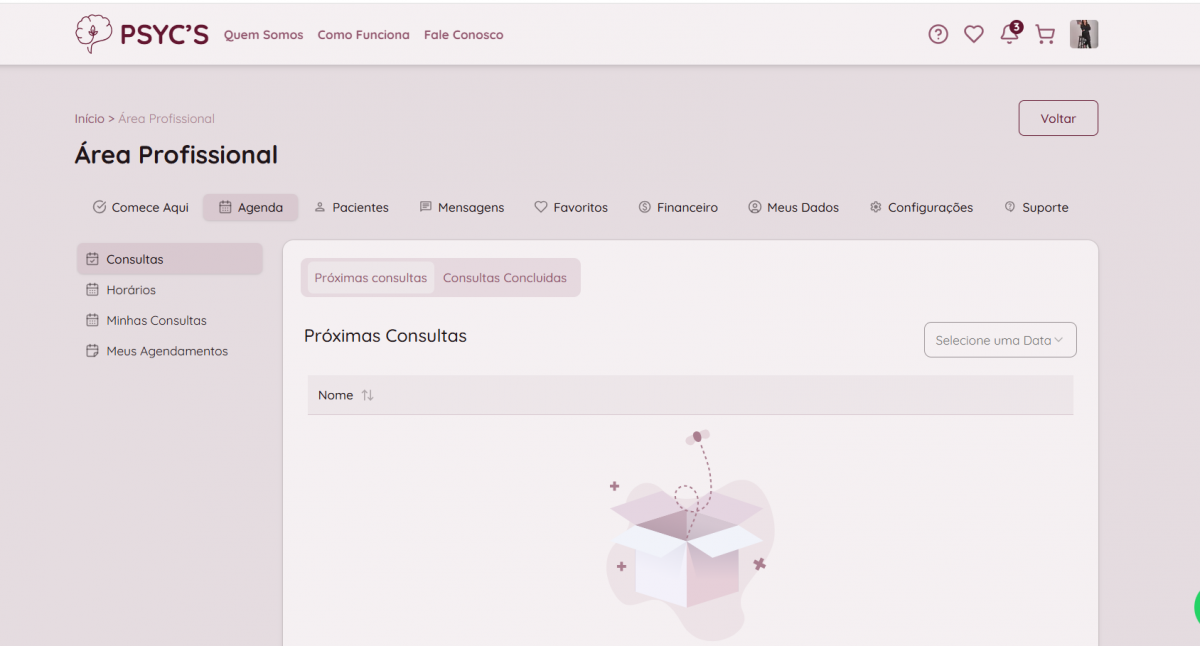
Task: Expand the Selecione uma Data dropdown
Action: 1000,340
